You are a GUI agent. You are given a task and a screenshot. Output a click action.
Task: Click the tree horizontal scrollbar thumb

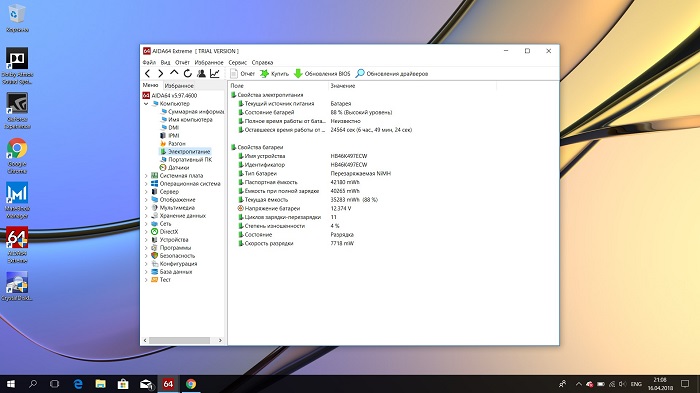179,341
